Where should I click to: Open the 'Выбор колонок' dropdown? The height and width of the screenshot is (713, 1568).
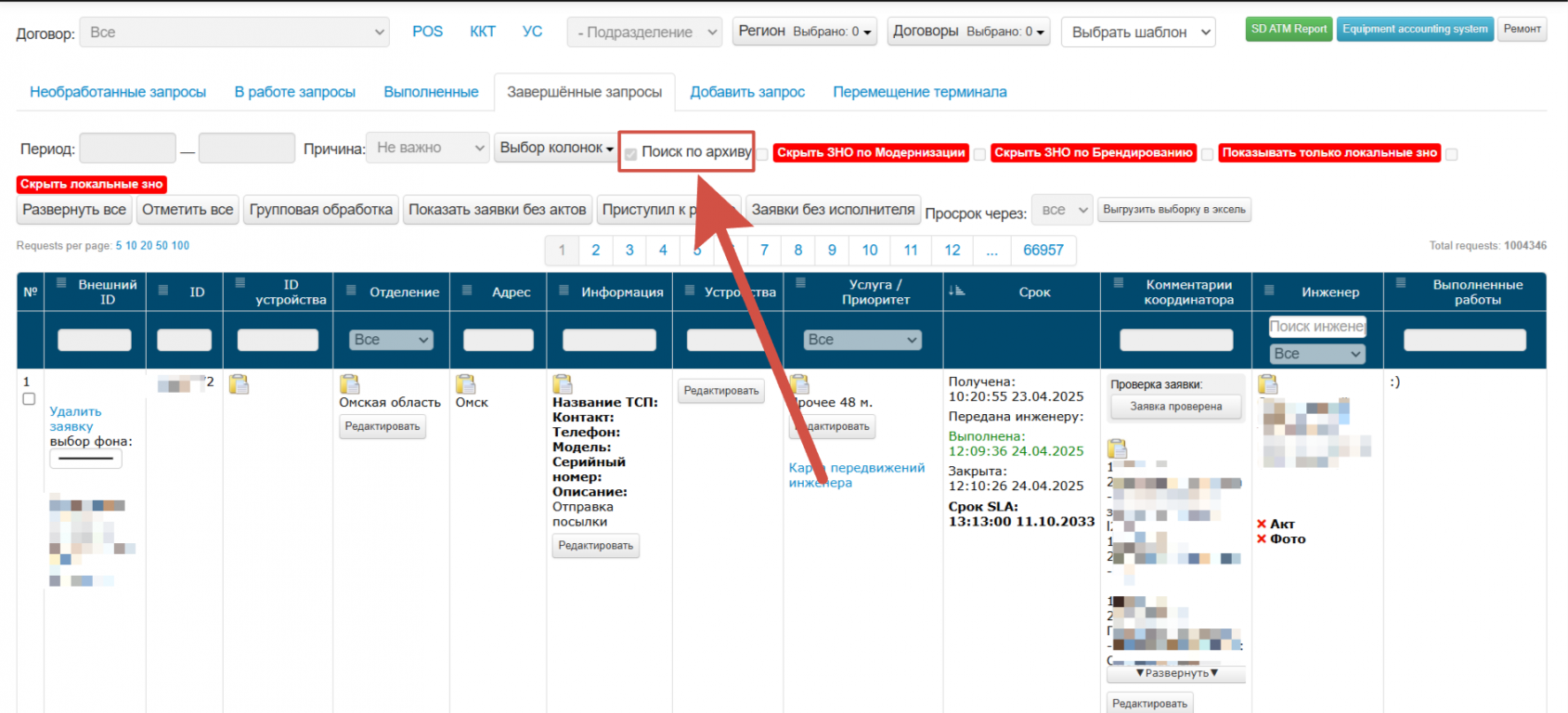(x=556, y=149)
